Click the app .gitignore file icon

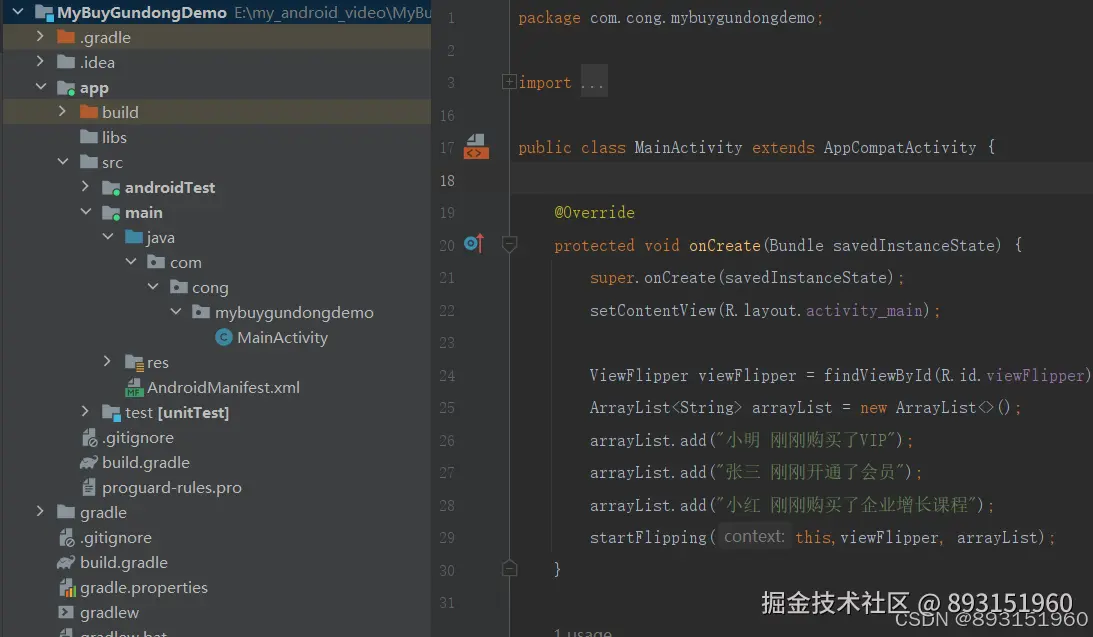click(89, 438)
